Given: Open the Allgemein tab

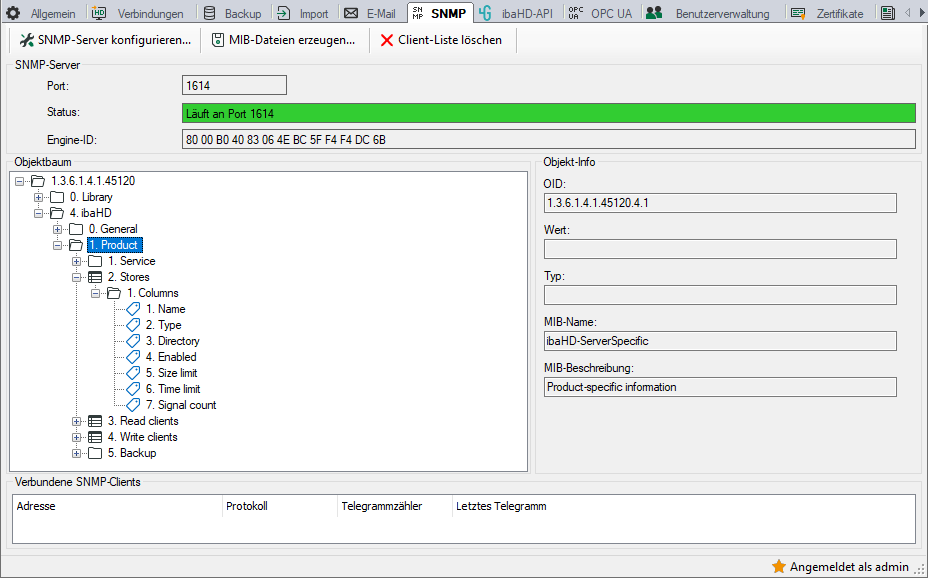Looking at the screenshot, I should 42,13.
